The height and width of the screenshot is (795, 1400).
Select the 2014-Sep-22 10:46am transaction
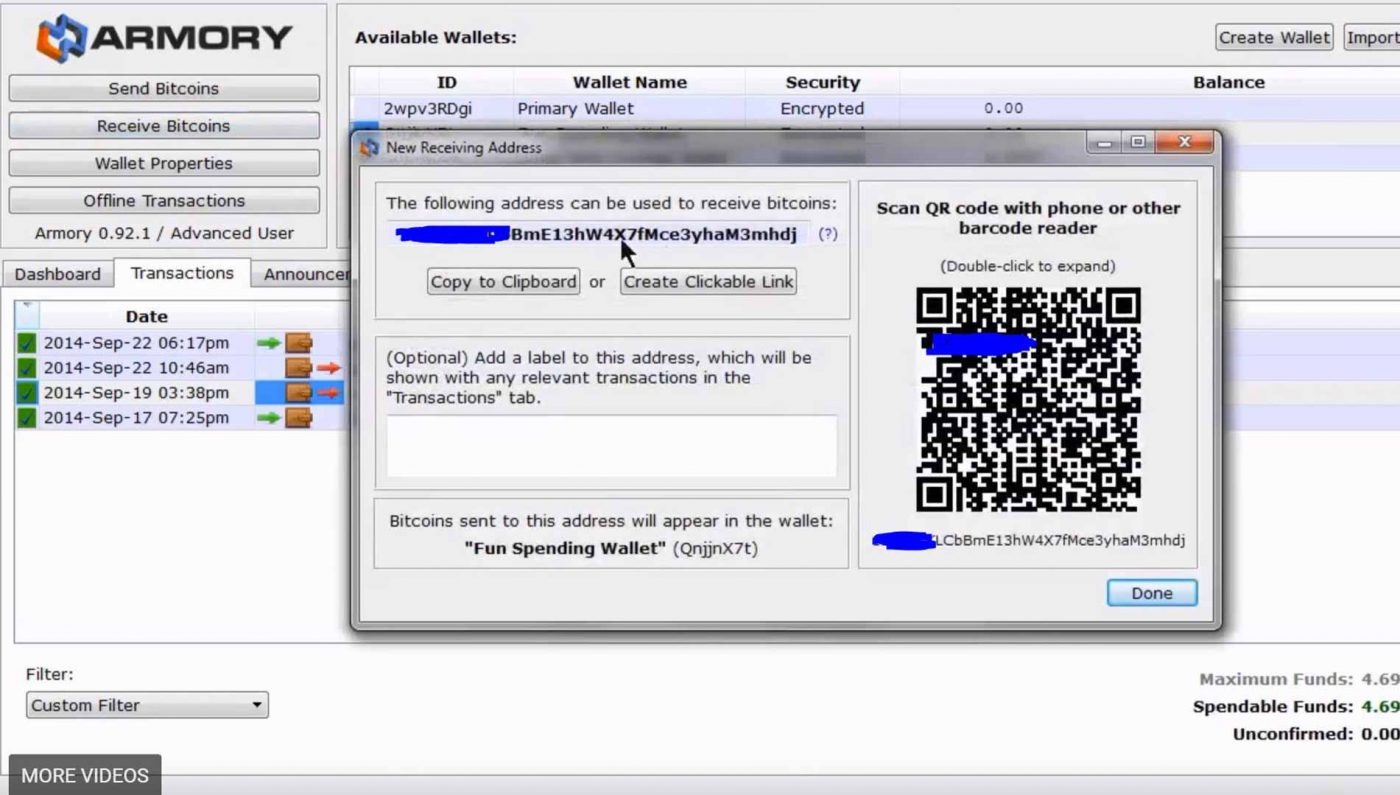[x=180, y=368]
